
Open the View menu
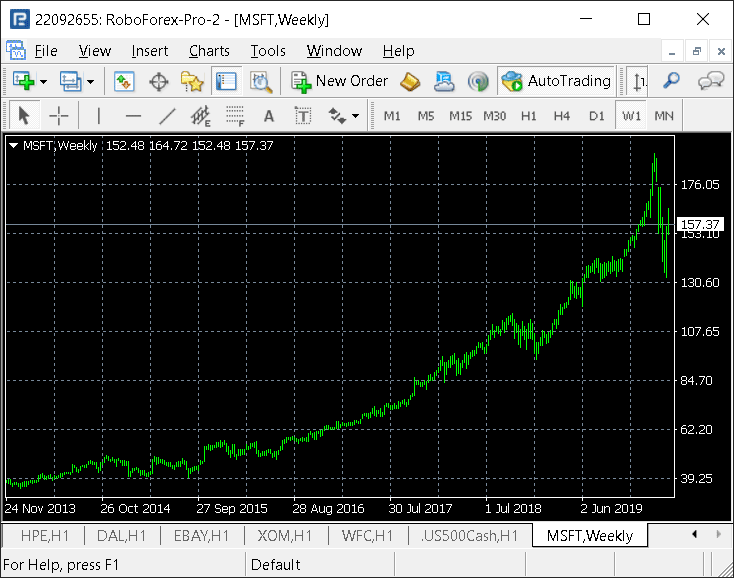(95, 51)
